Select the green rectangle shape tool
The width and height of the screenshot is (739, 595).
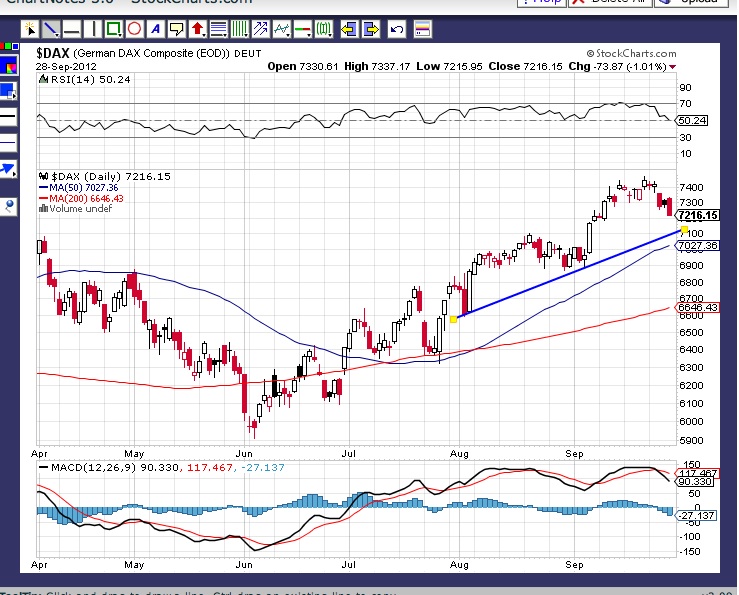(x=112, y=29)
